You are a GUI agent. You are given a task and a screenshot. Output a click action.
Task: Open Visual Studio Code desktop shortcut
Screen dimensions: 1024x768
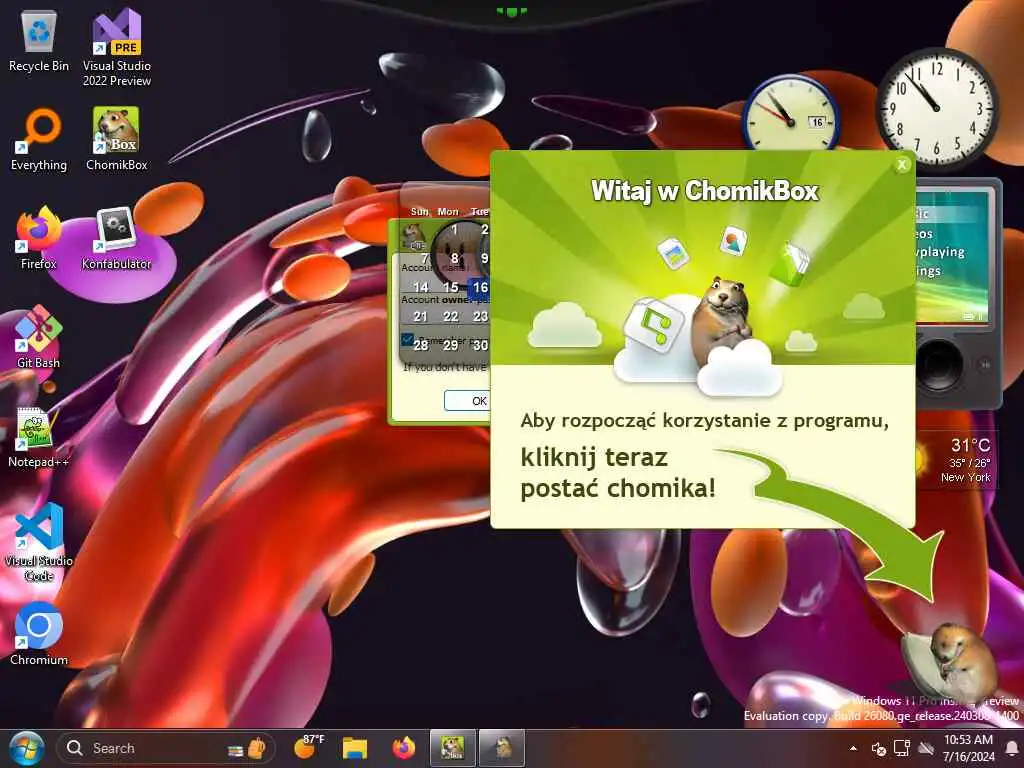click(x=39, y=542)
